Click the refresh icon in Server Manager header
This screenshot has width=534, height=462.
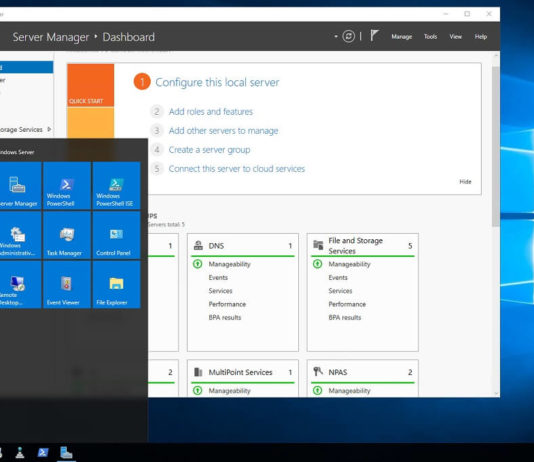pyautogui.click(x=348, y=36)
